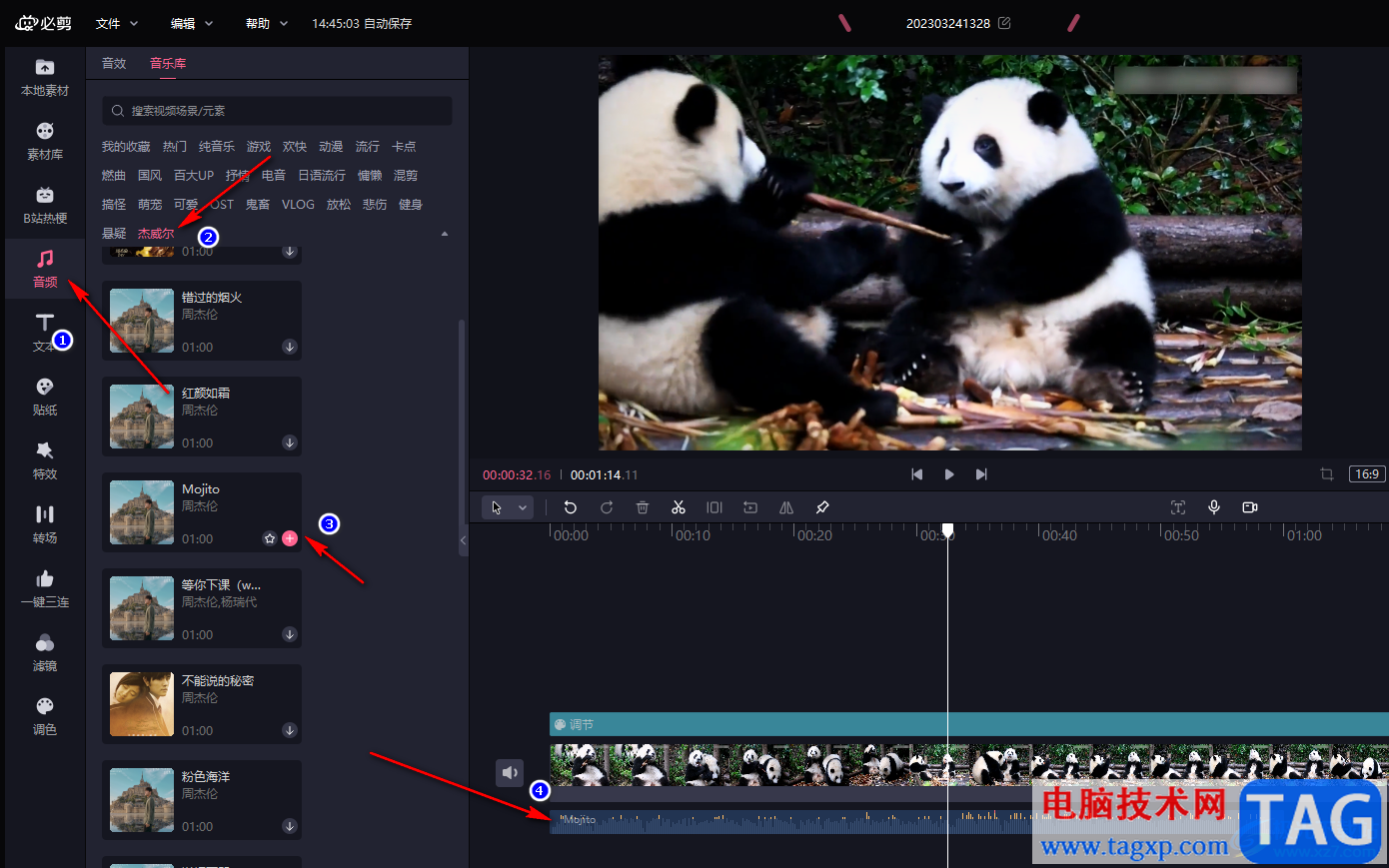
Task: Download the 粉色海洋 track
Action: coord(290,826)
